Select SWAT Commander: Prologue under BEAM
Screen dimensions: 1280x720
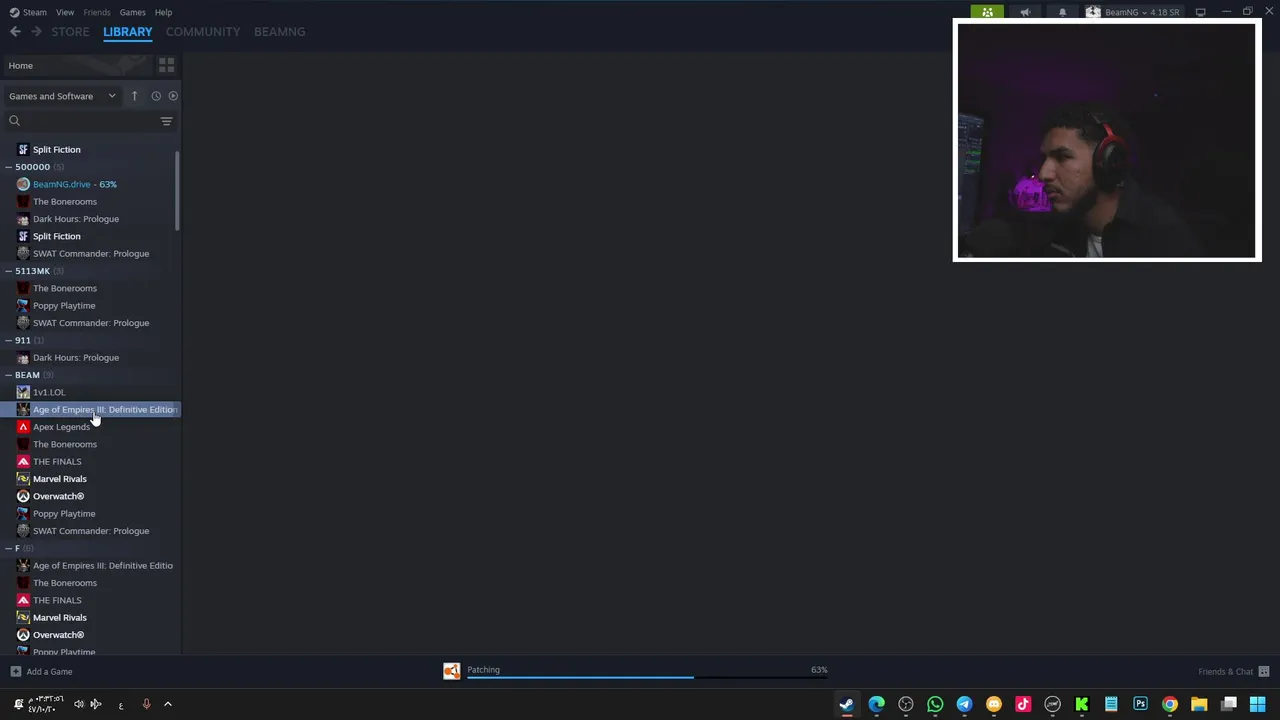click(x=90, y=531)
